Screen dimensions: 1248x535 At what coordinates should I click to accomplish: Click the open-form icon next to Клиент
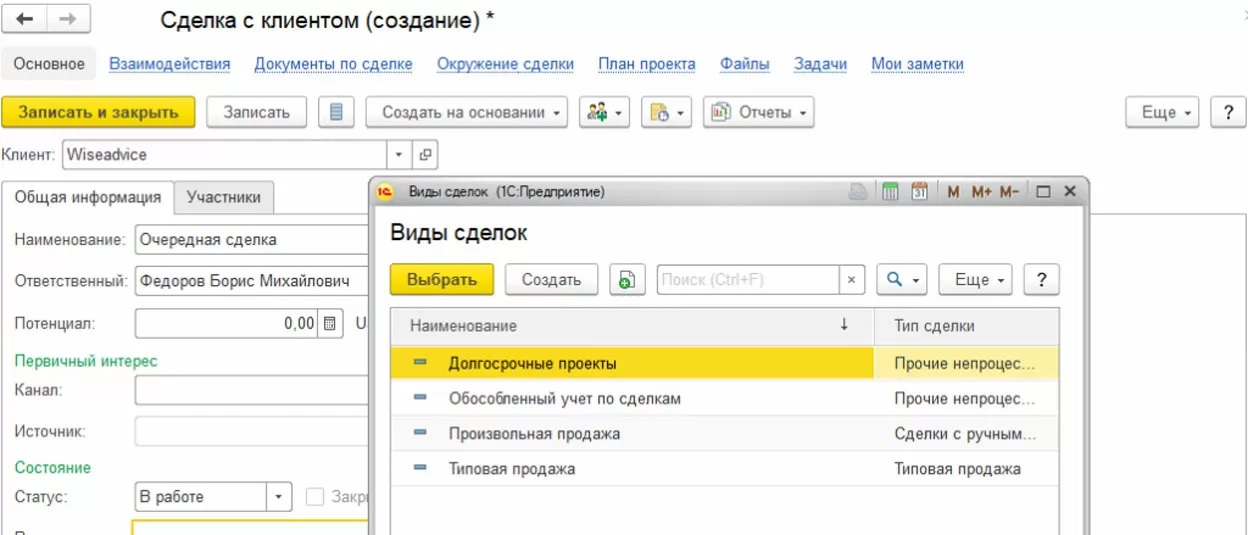click(x=425, y=155)
